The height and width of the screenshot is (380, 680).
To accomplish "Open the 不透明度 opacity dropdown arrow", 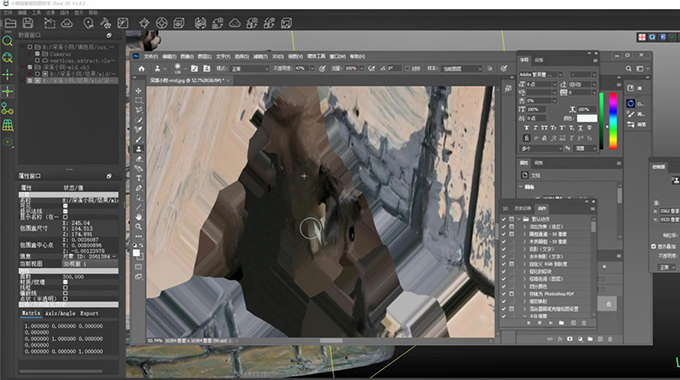I will 312,69.
